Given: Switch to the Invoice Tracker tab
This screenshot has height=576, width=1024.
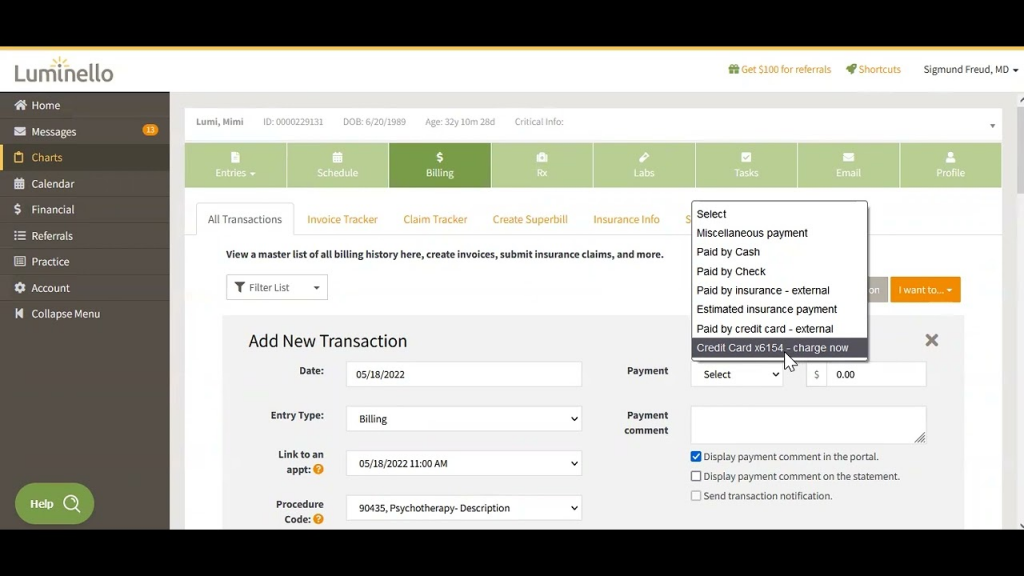Looking at the screenshot, I should 342,219.
